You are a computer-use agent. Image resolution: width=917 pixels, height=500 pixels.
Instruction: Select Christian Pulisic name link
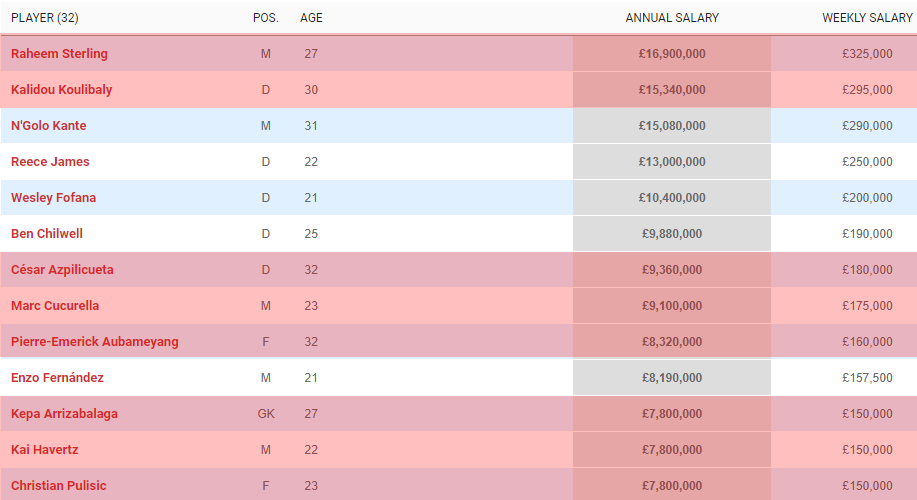[58, 485]
